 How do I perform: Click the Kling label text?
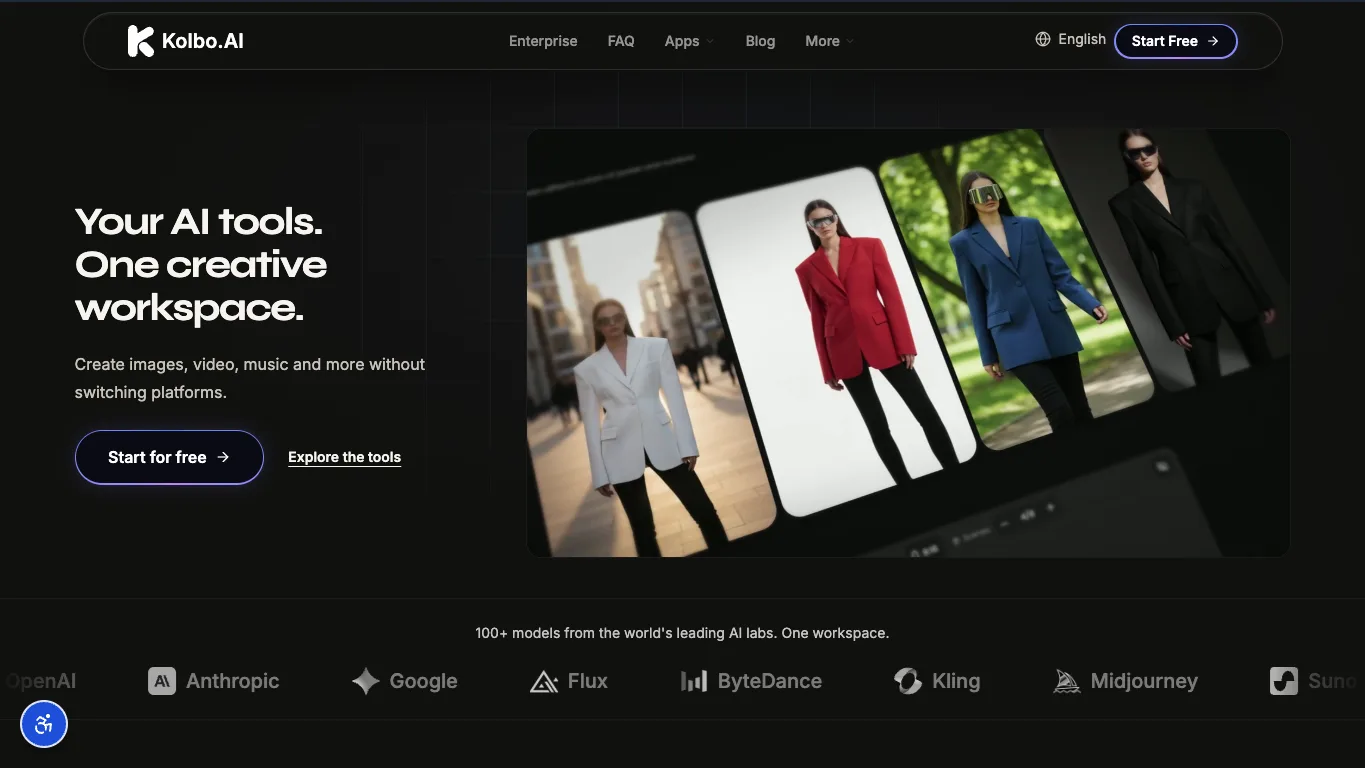[956, 681]
